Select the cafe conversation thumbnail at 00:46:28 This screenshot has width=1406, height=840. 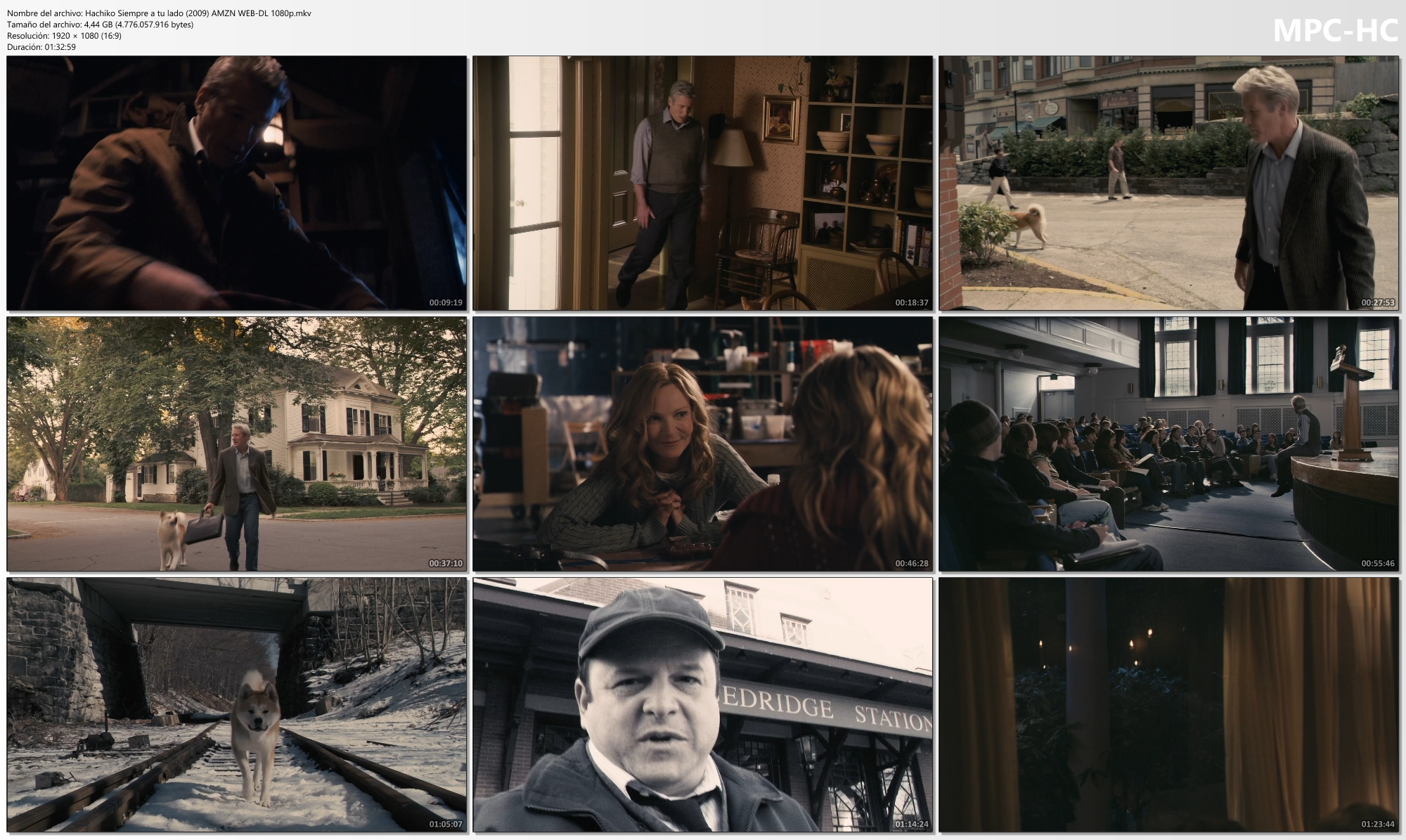[x=702, y=444]
